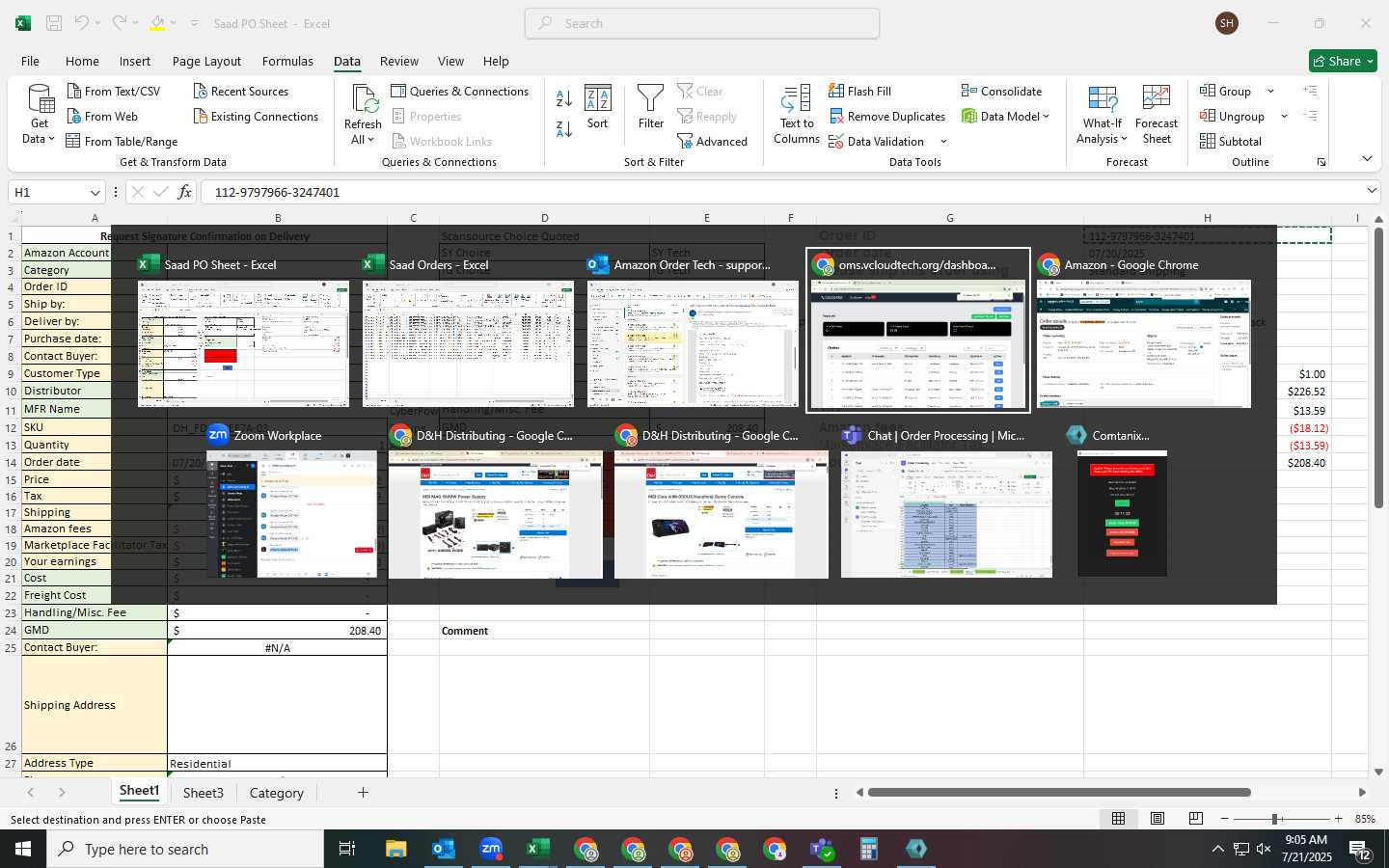Click the zoom in plus button
The height and width of the screenshot is (868, 1389).
click(1338, 819)
